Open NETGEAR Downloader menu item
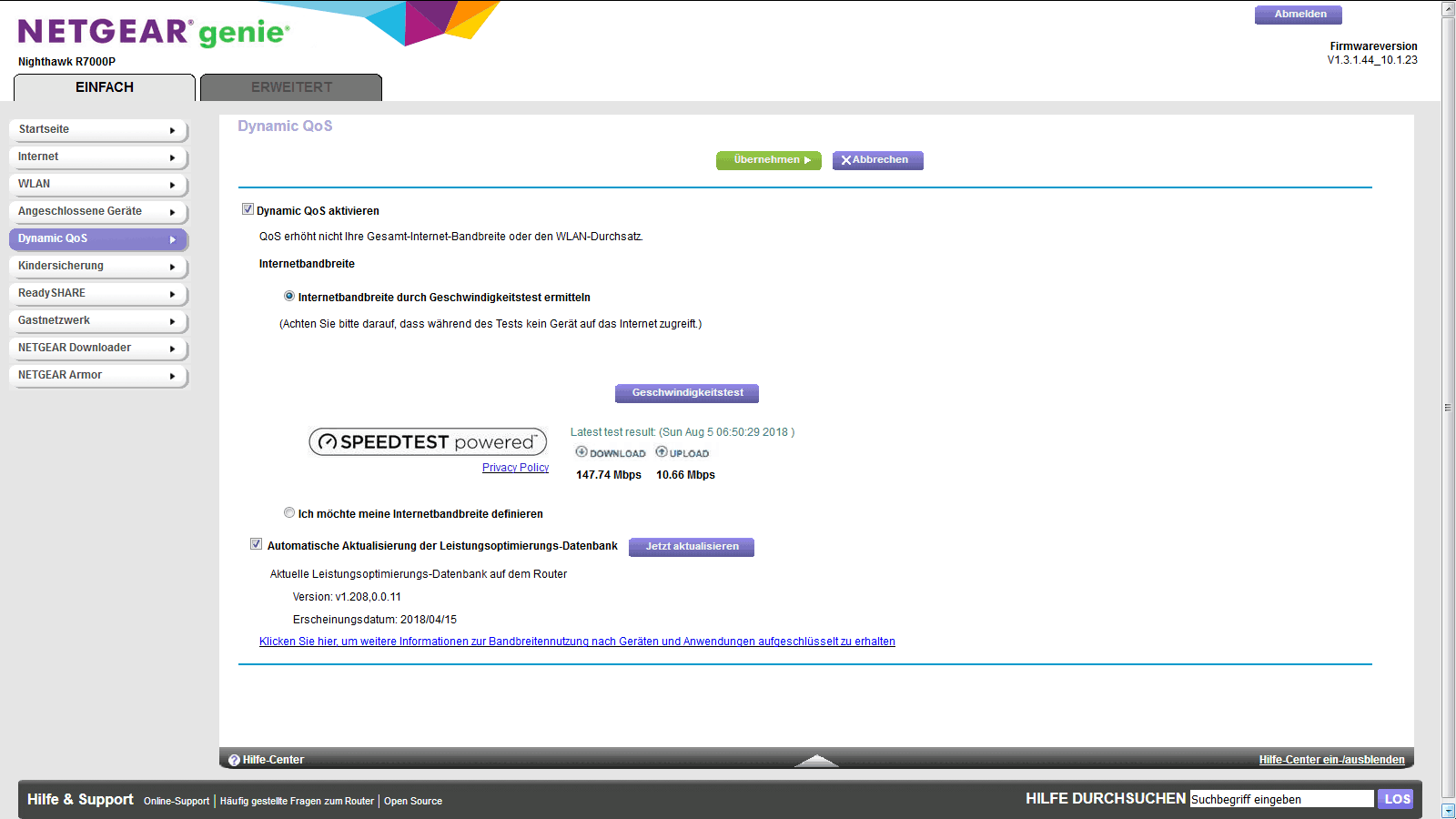Screen dimensions: 1456x819 (x=98, y=349)
